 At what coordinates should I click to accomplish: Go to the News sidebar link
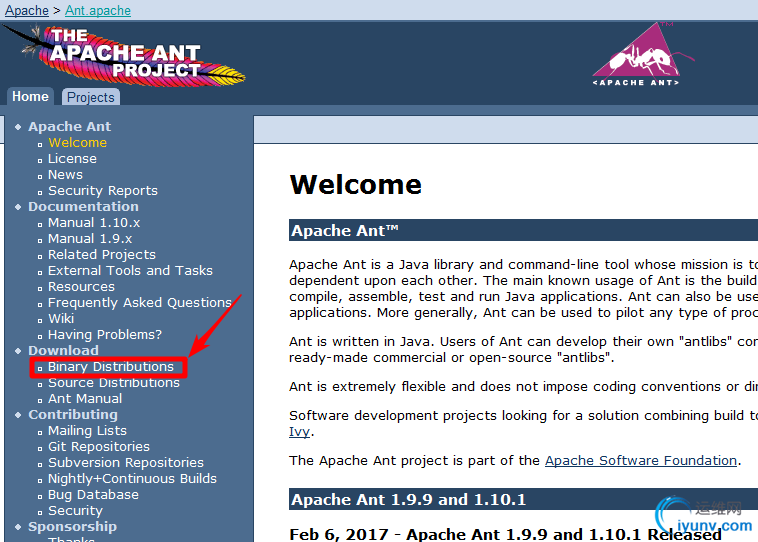(65, 175)
